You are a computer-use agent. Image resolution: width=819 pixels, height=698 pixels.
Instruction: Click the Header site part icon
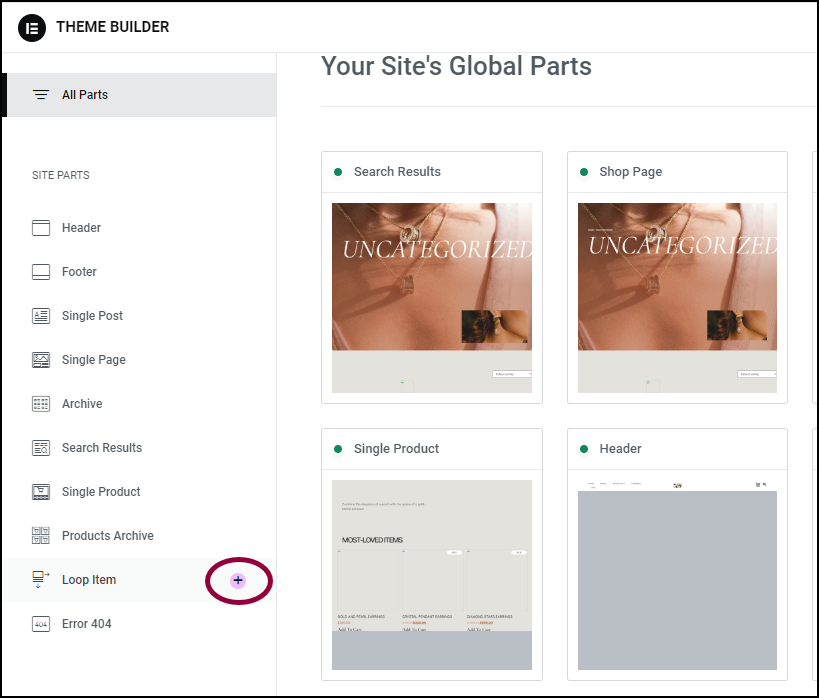[41, 228]
